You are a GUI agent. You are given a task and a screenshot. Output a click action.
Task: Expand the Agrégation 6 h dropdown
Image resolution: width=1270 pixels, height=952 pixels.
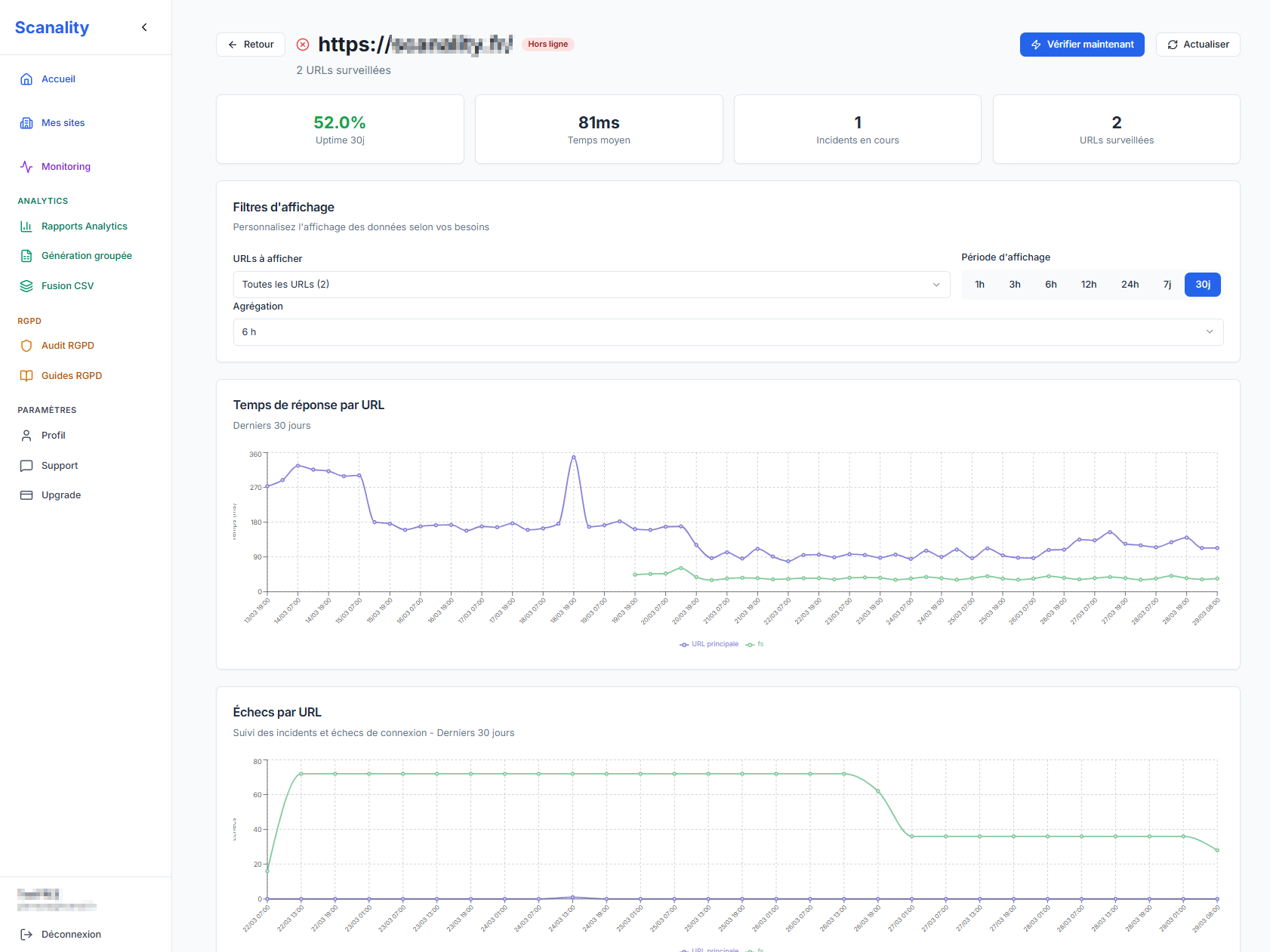pos(727,332)
